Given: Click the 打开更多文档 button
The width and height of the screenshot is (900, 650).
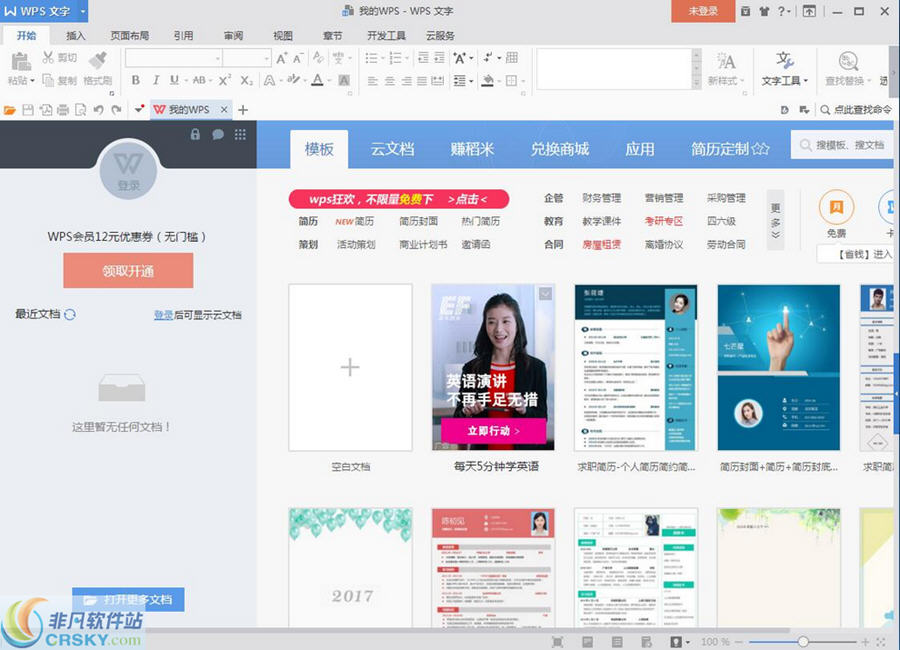Looking at the screenshot, I should pyautogui.click(x=128, y=599).
